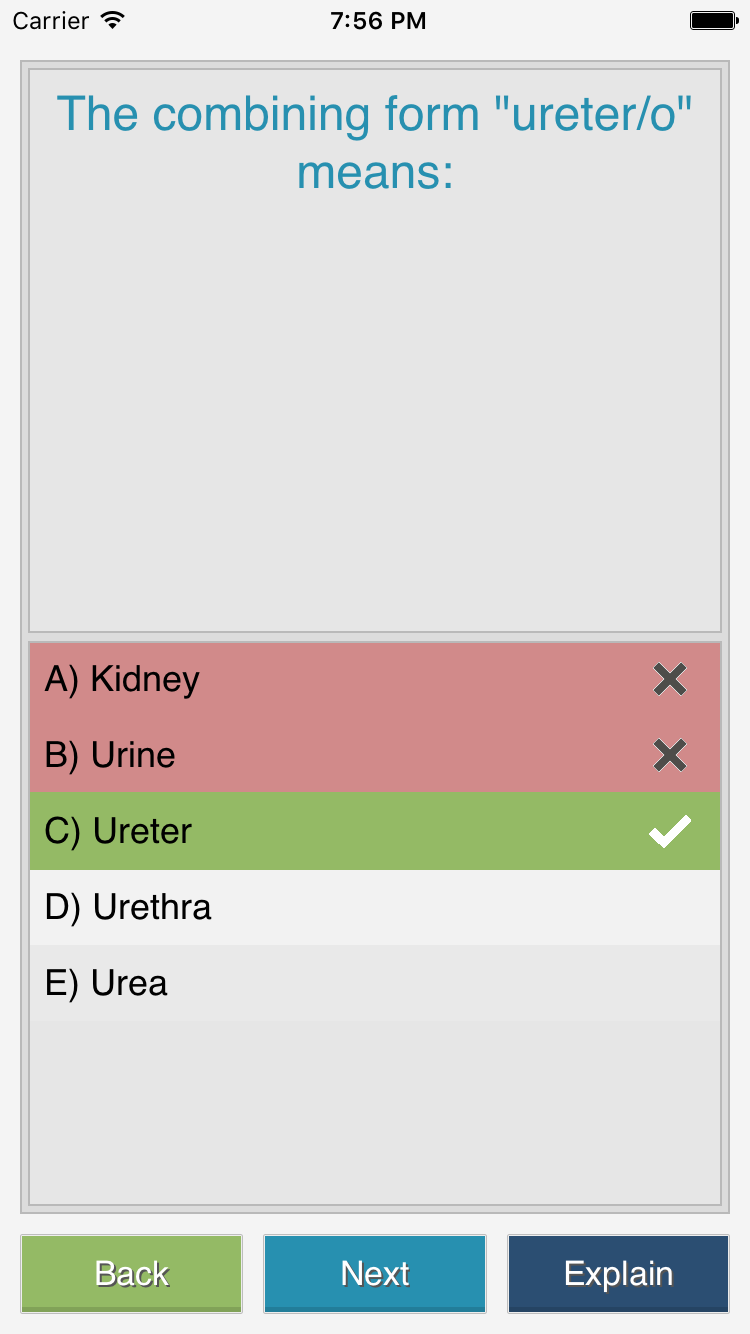Tap the question text about "ureter/o"
Image resolution: width=750 pixels, height=1334 pixels.
point(375,114)
